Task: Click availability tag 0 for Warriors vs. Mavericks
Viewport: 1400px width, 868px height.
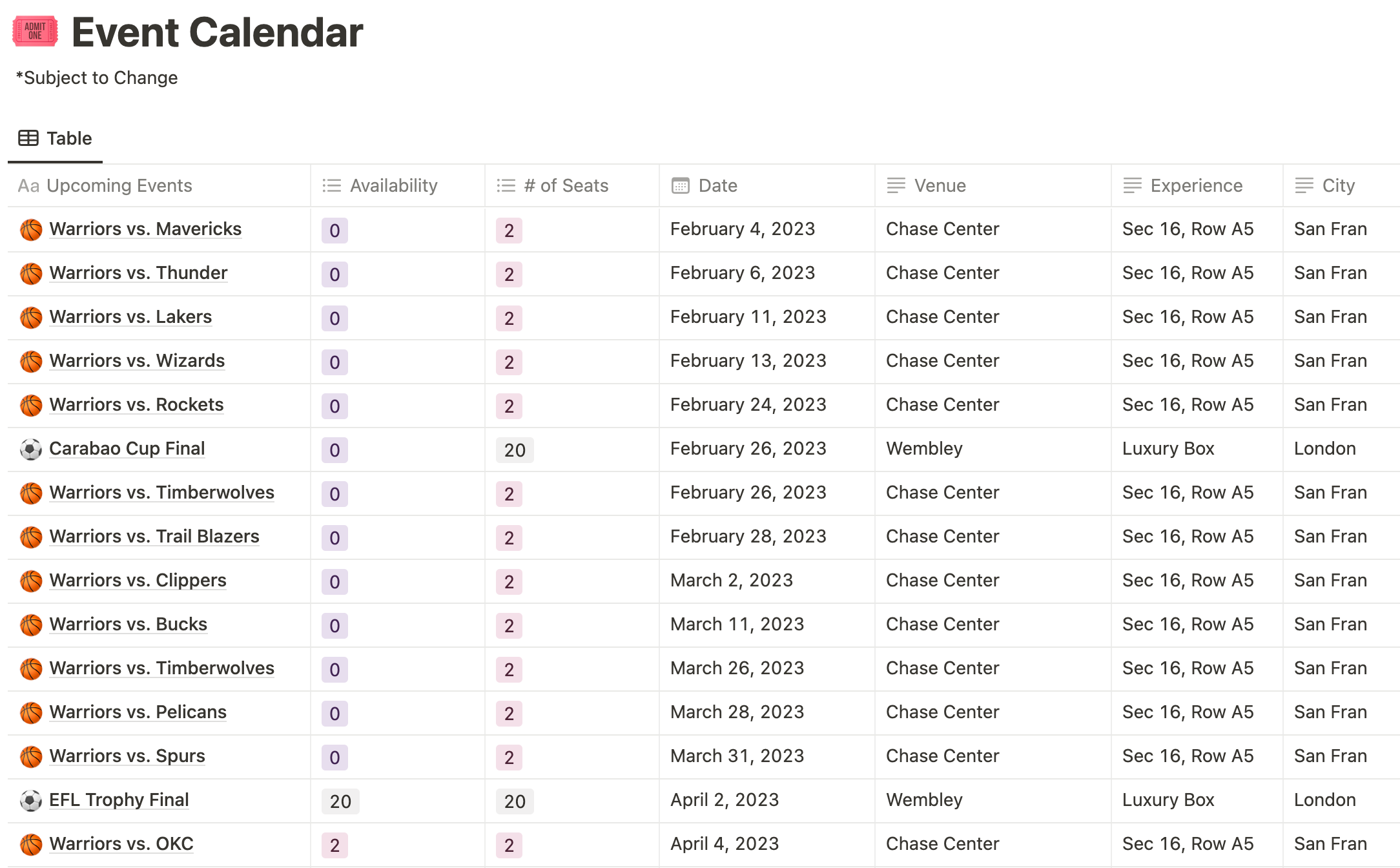Action: pos(335,231)
